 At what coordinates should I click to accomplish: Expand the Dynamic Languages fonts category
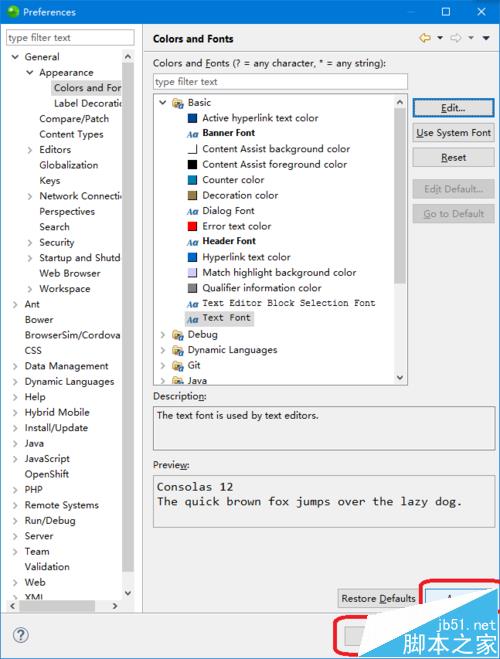163,350
